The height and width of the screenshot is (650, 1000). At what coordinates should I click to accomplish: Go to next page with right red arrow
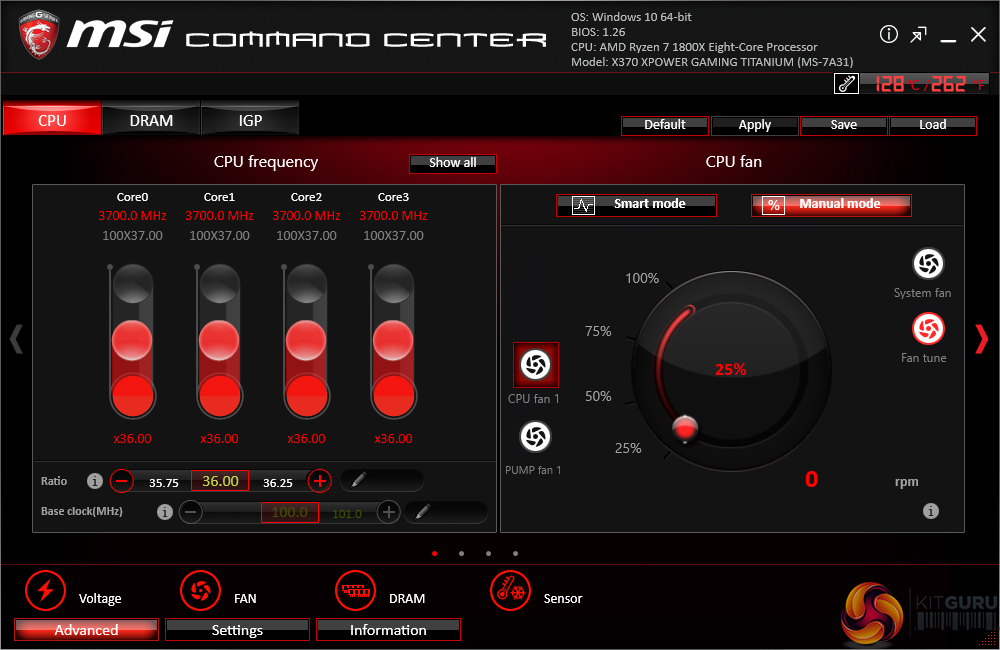point(982,339)
